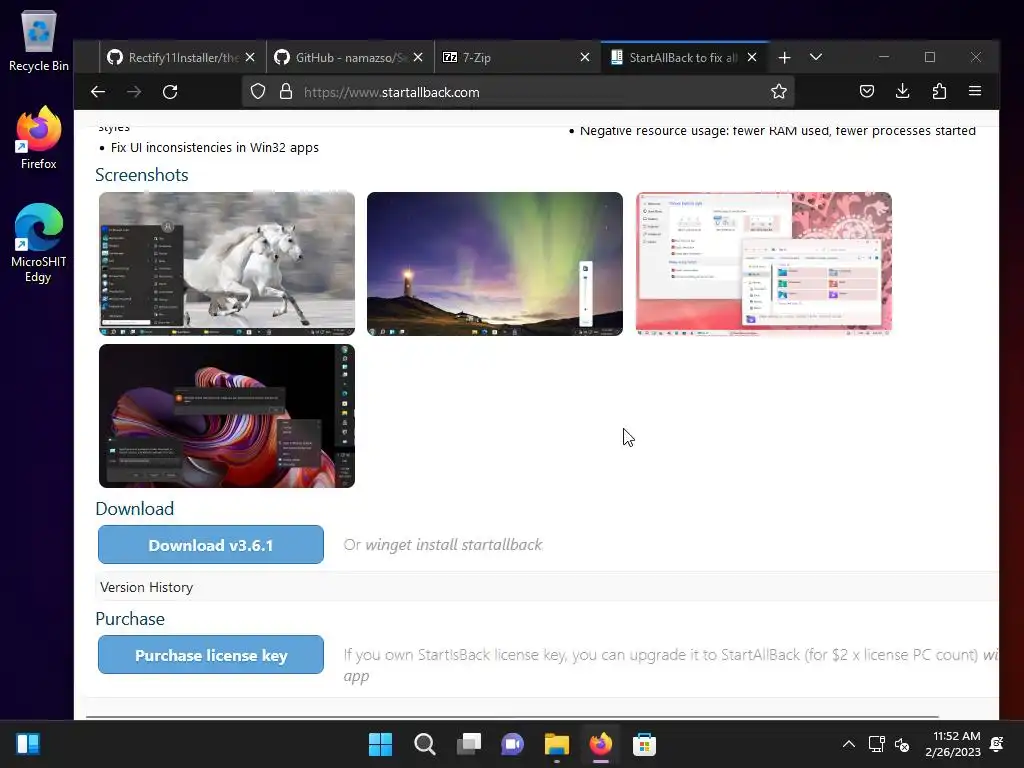Click the widgets icon at taskbar left

(x=28, y=744)
